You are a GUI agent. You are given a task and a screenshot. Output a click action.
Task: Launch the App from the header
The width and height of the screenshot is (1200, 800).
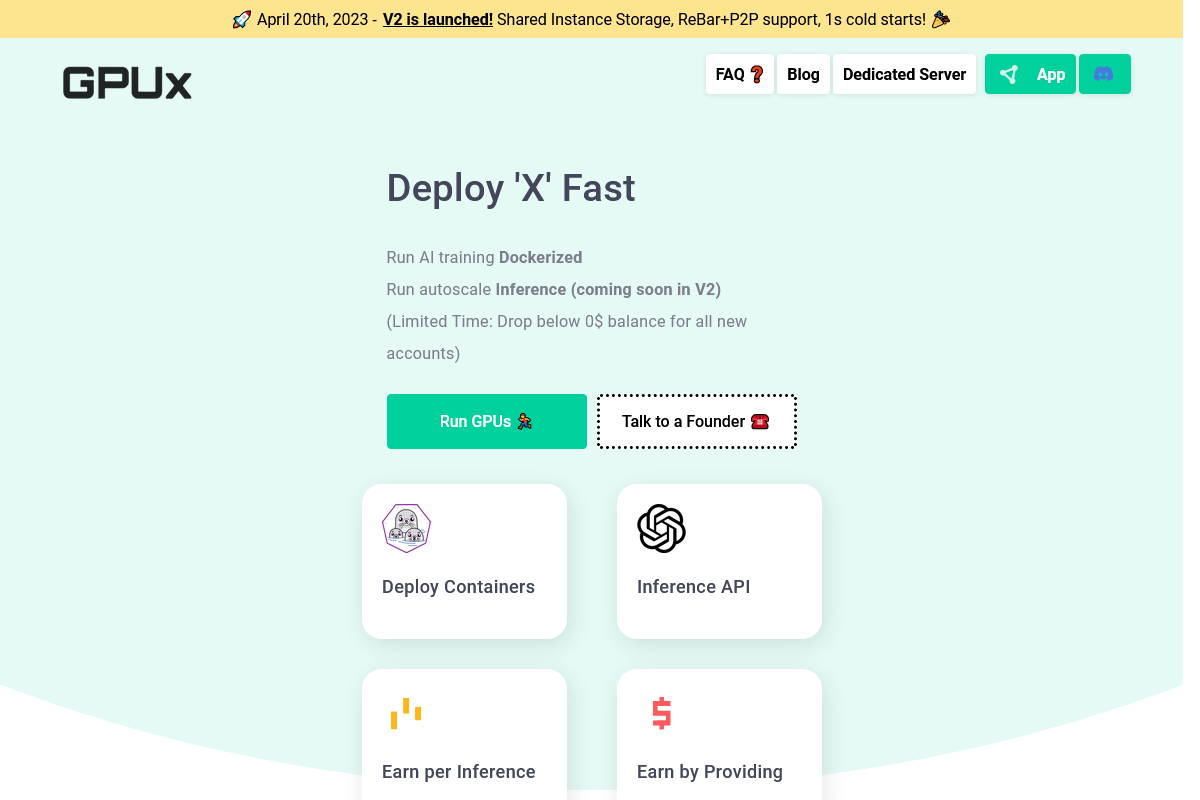pos(1030,74)
